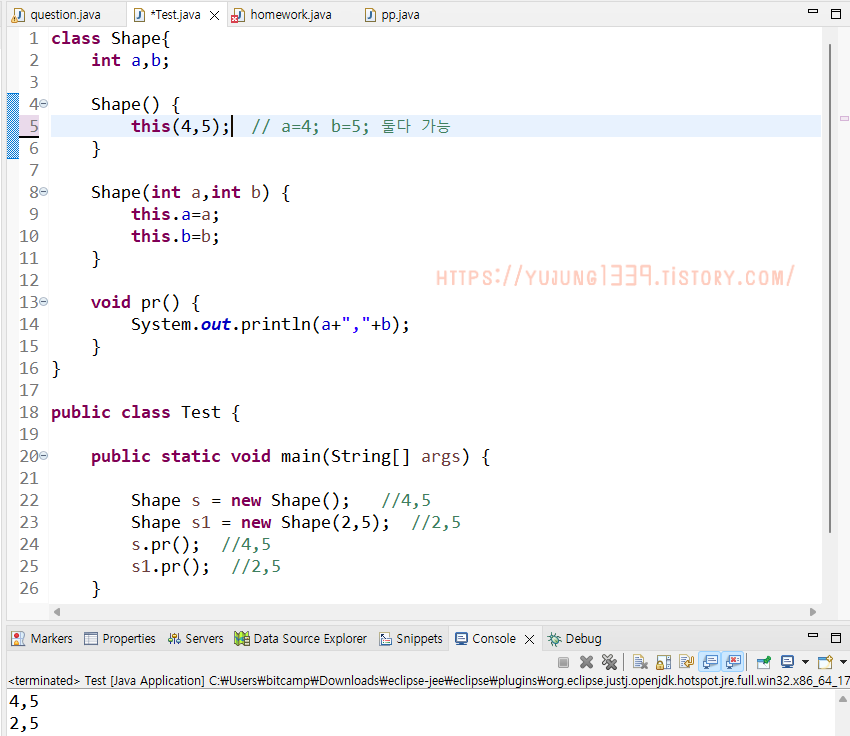The image size is (850, 736).
Task: Toggle Word Wrap in the Console toolbar
Action: 686,662
